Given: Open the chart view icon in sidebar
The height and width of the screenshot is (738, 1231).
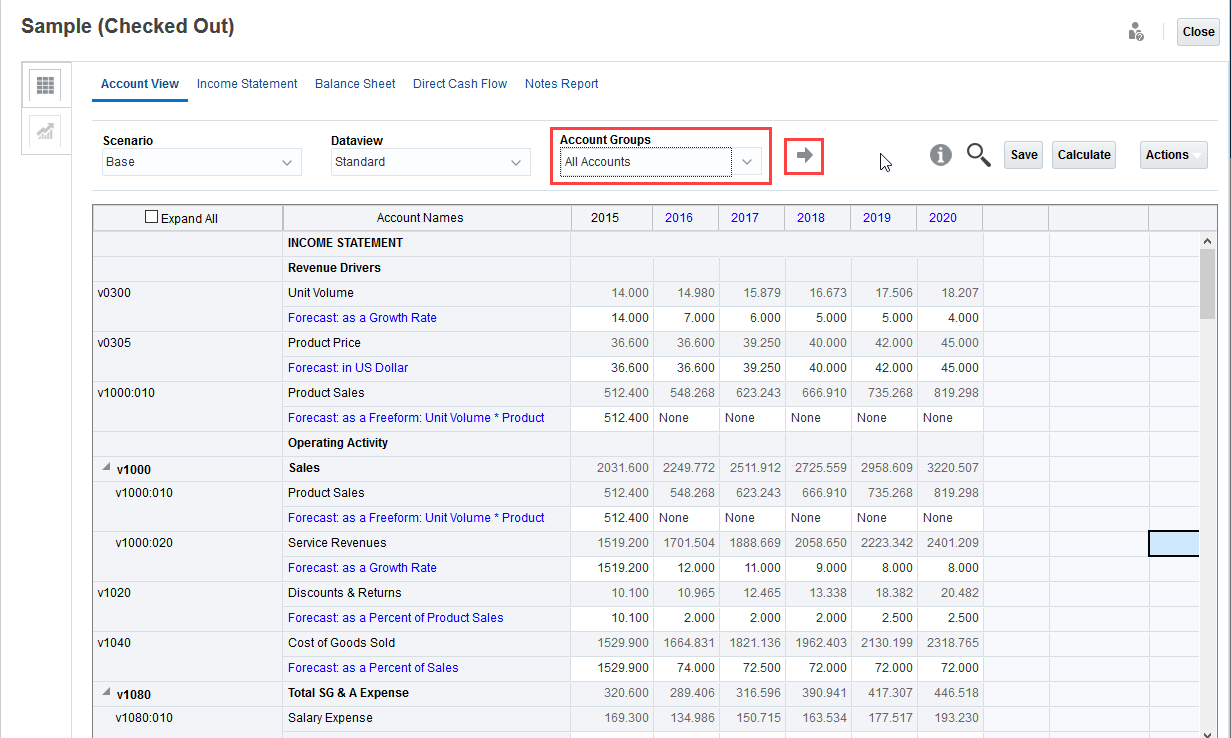Looking at the screenshot, I should [45, 131].
